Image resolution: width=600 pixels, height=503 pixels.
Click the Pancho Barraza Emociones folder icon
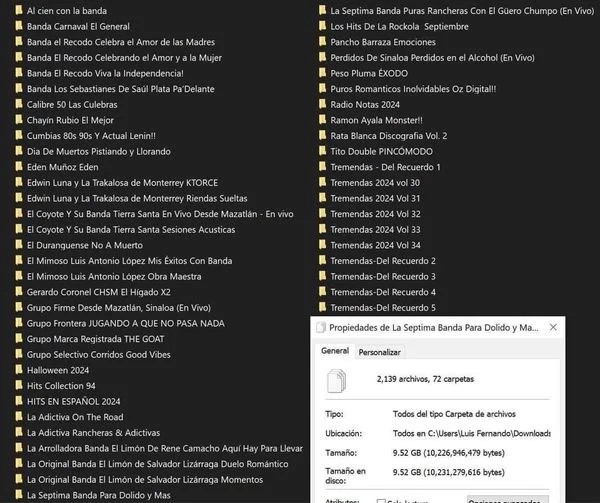(322, 42)
